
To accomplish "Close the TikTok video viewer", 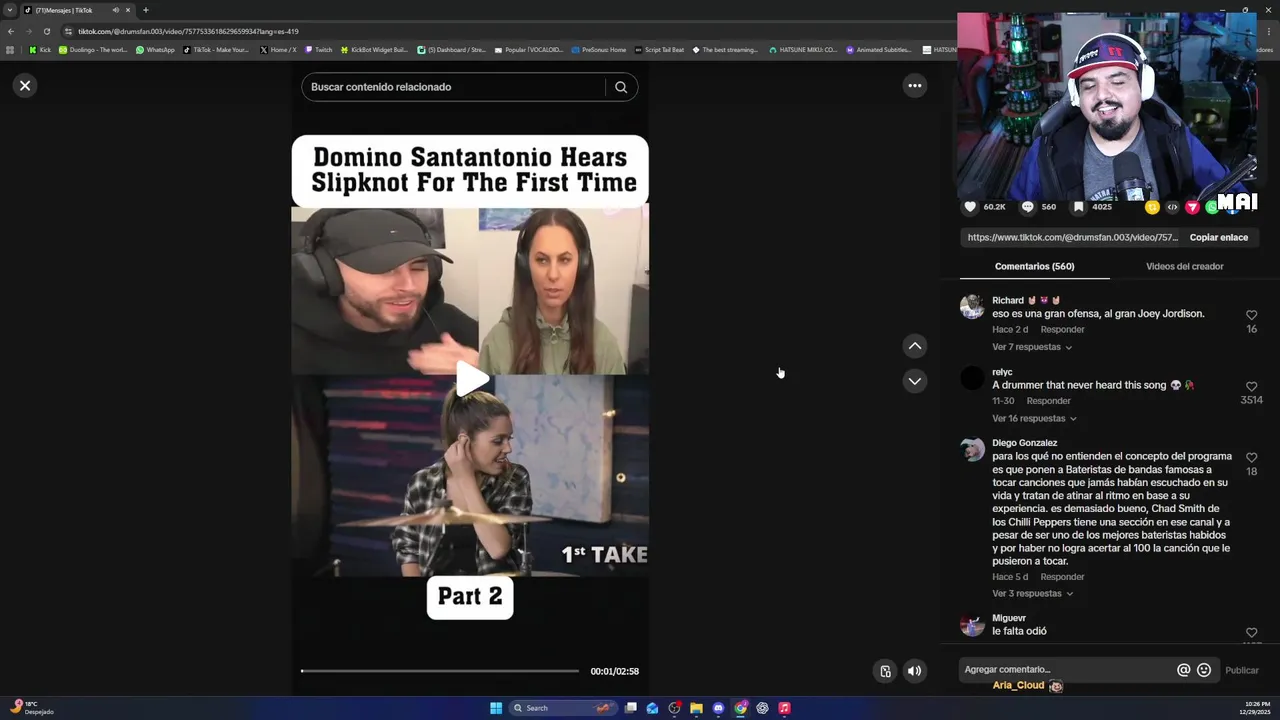I will pyautogui.click(x=25, y=86).
